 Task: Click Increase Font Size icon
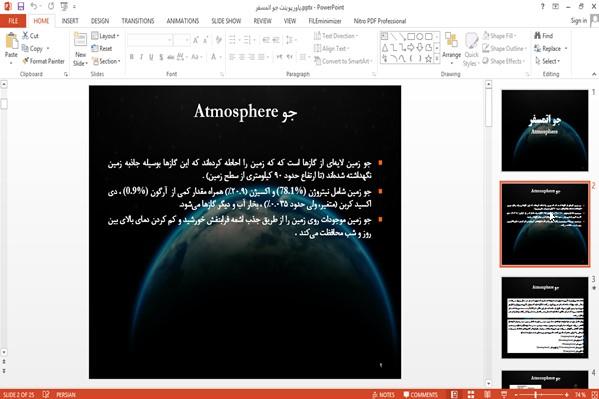[x=196, y=40]
